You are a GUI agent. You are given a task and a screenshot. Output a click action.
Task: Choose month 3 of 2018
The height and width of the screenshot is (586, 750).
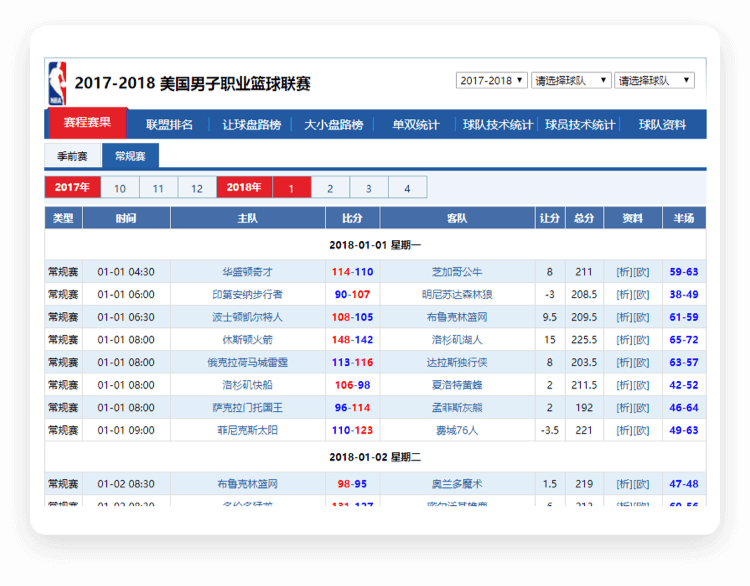pyautogui.click(x=369, y=188)
